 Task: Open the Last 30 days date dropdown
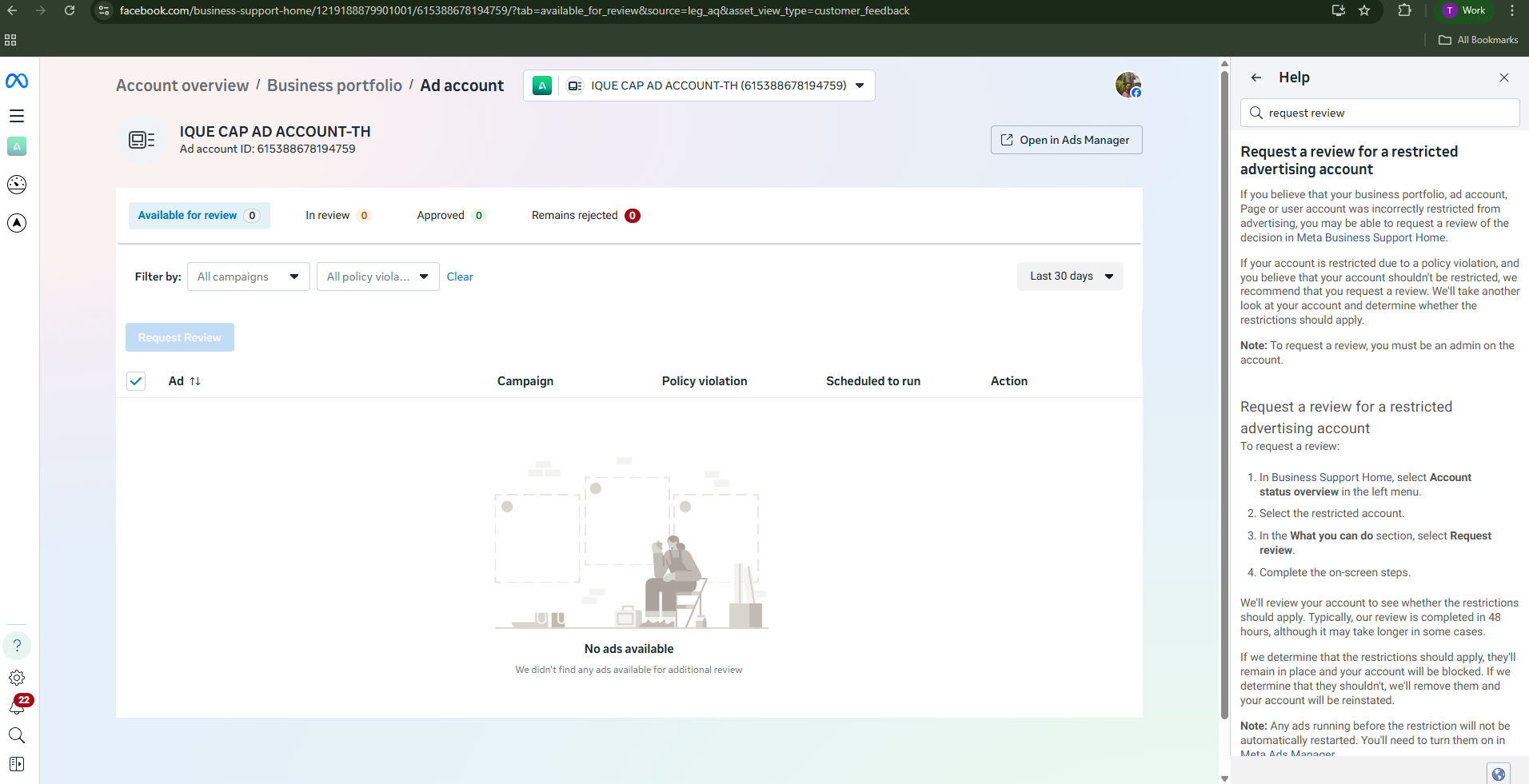point(1070,277)
